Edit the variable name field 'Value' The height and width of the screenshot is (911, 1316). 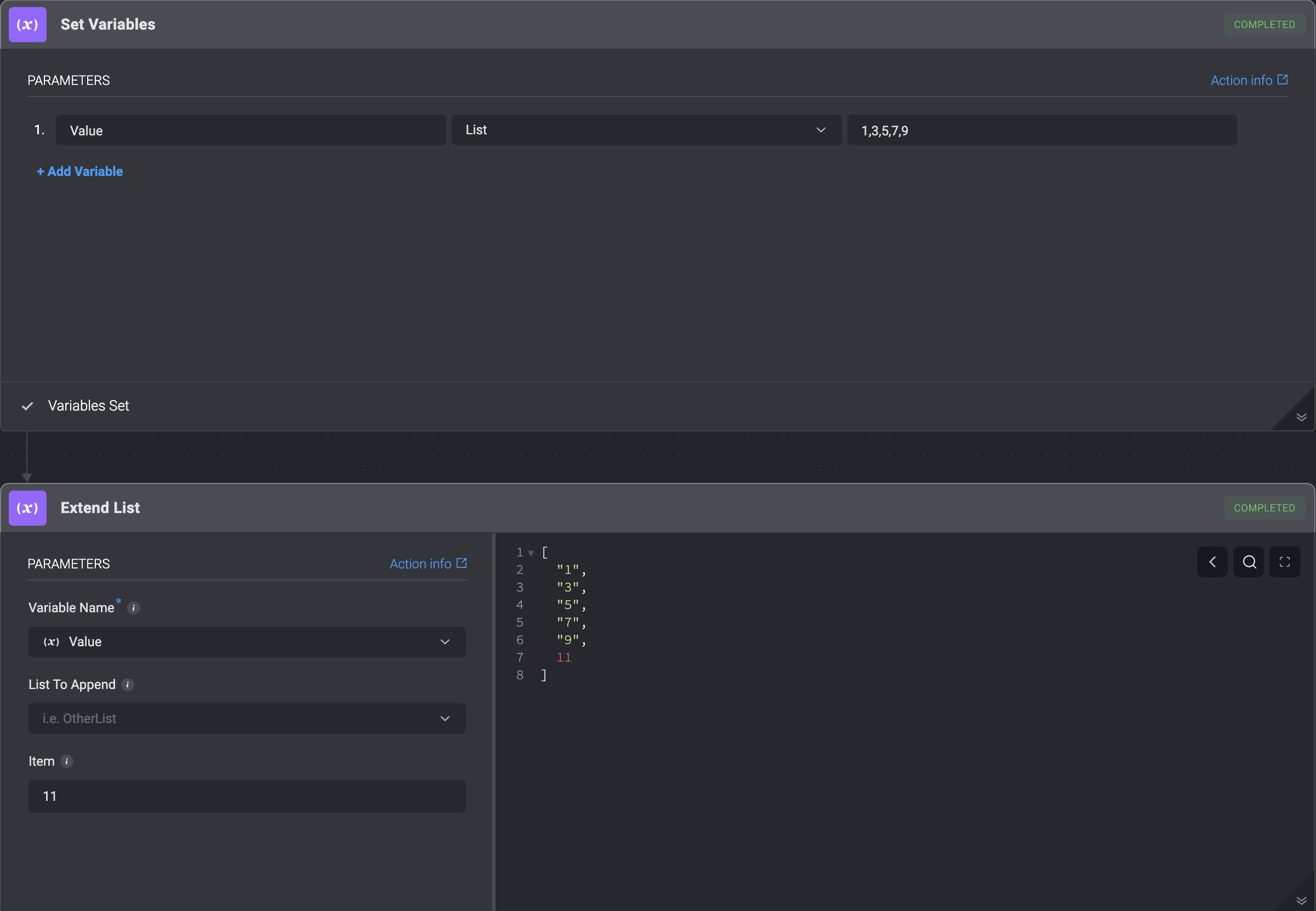250,130
